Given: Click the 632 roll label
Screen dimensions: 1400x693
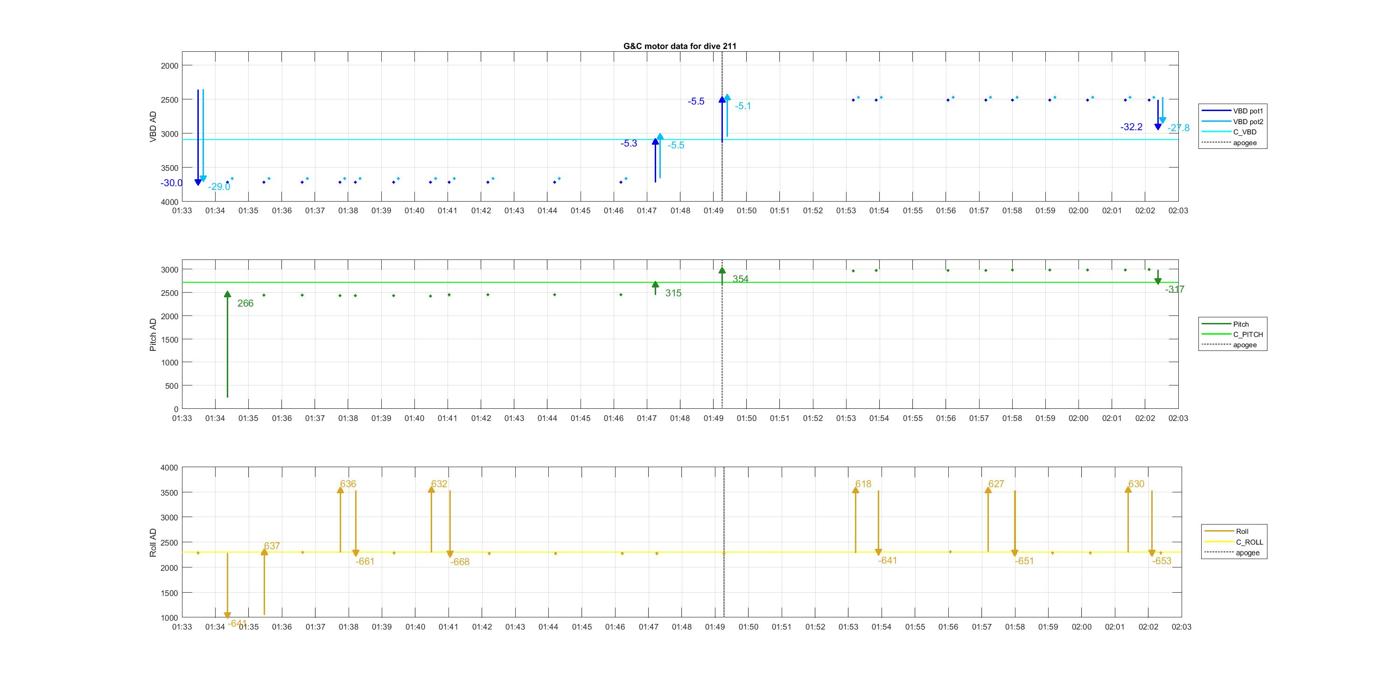Looking at the screenshot, I should coord(439,484).
